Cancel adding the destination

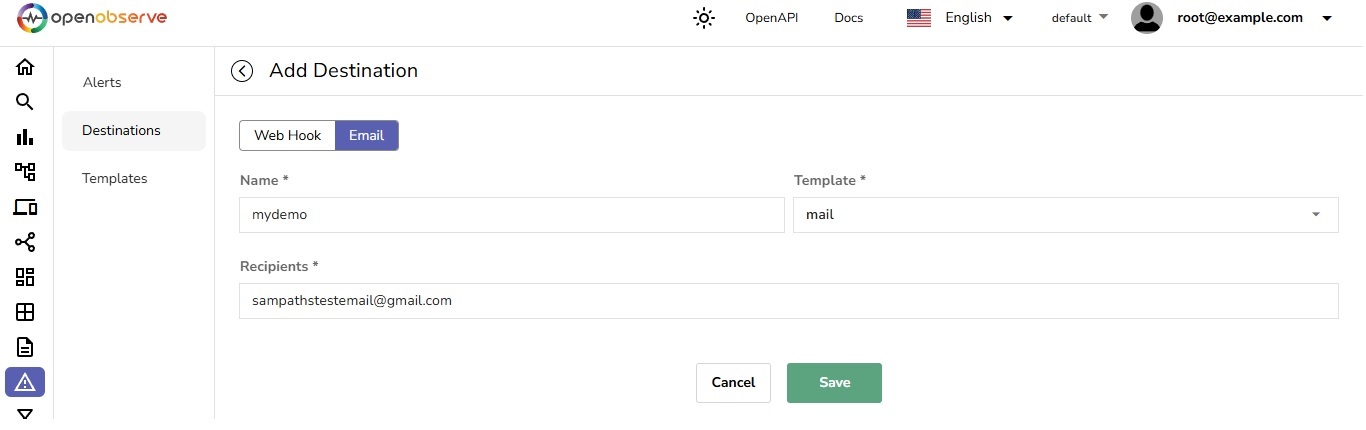(x=733, y=383)
